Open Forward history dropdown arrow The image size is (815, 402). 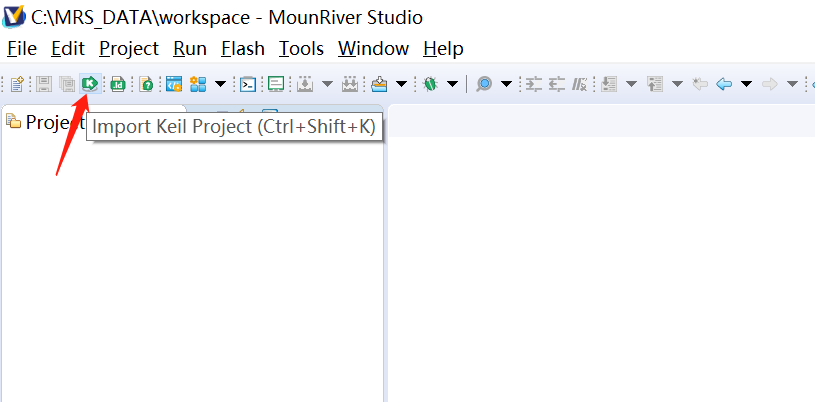792,84
